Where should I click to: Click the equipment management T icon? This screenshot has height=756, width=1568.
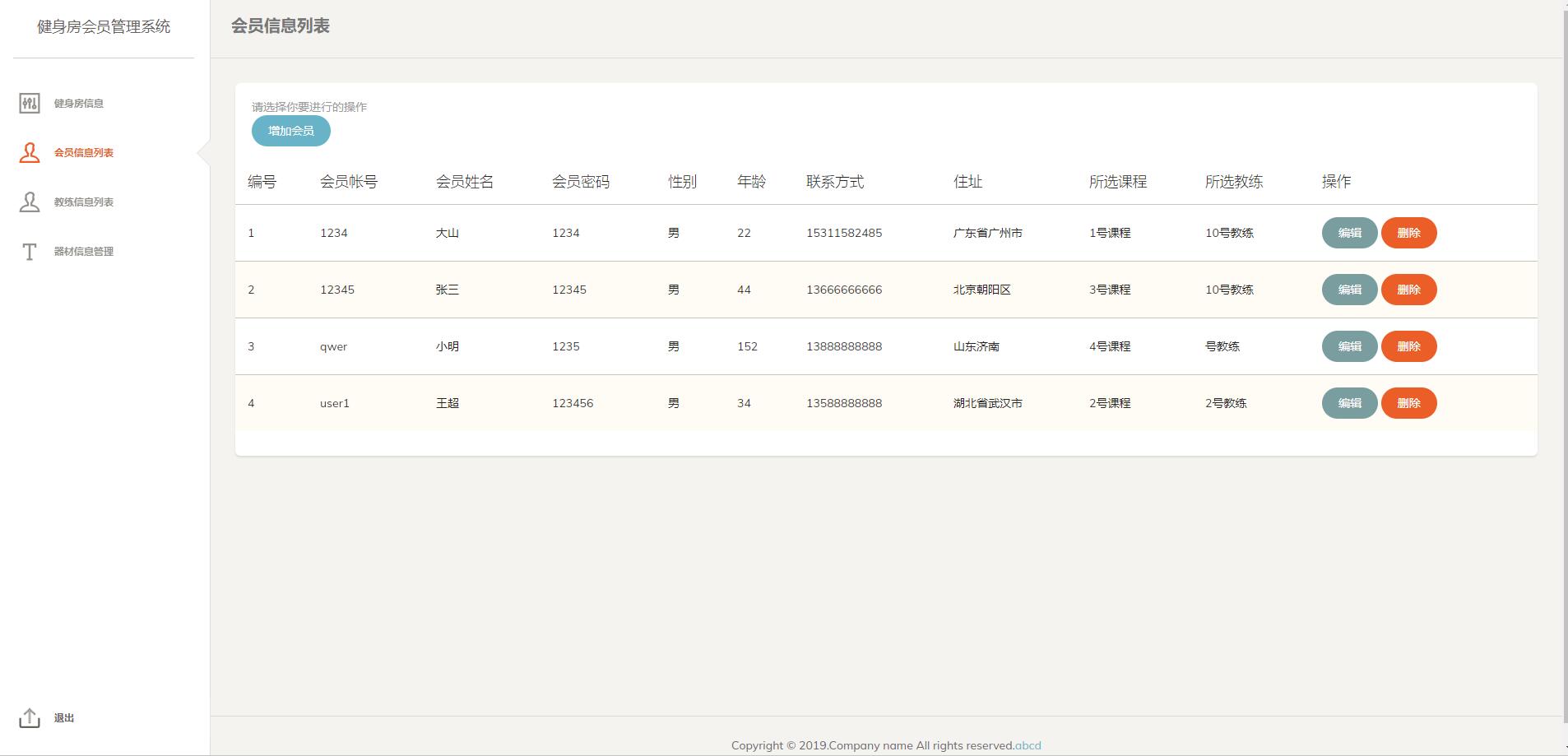coord(30,252)
